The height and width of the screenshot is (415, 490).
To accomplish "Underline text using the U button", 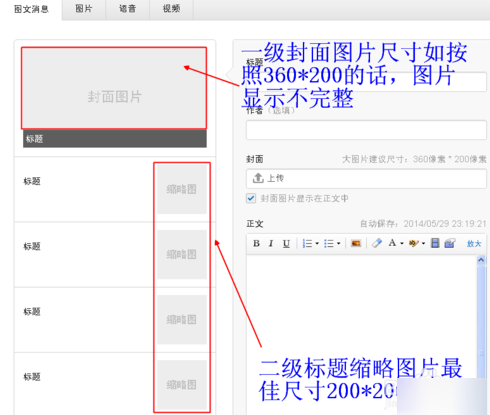I will [286, 244].
